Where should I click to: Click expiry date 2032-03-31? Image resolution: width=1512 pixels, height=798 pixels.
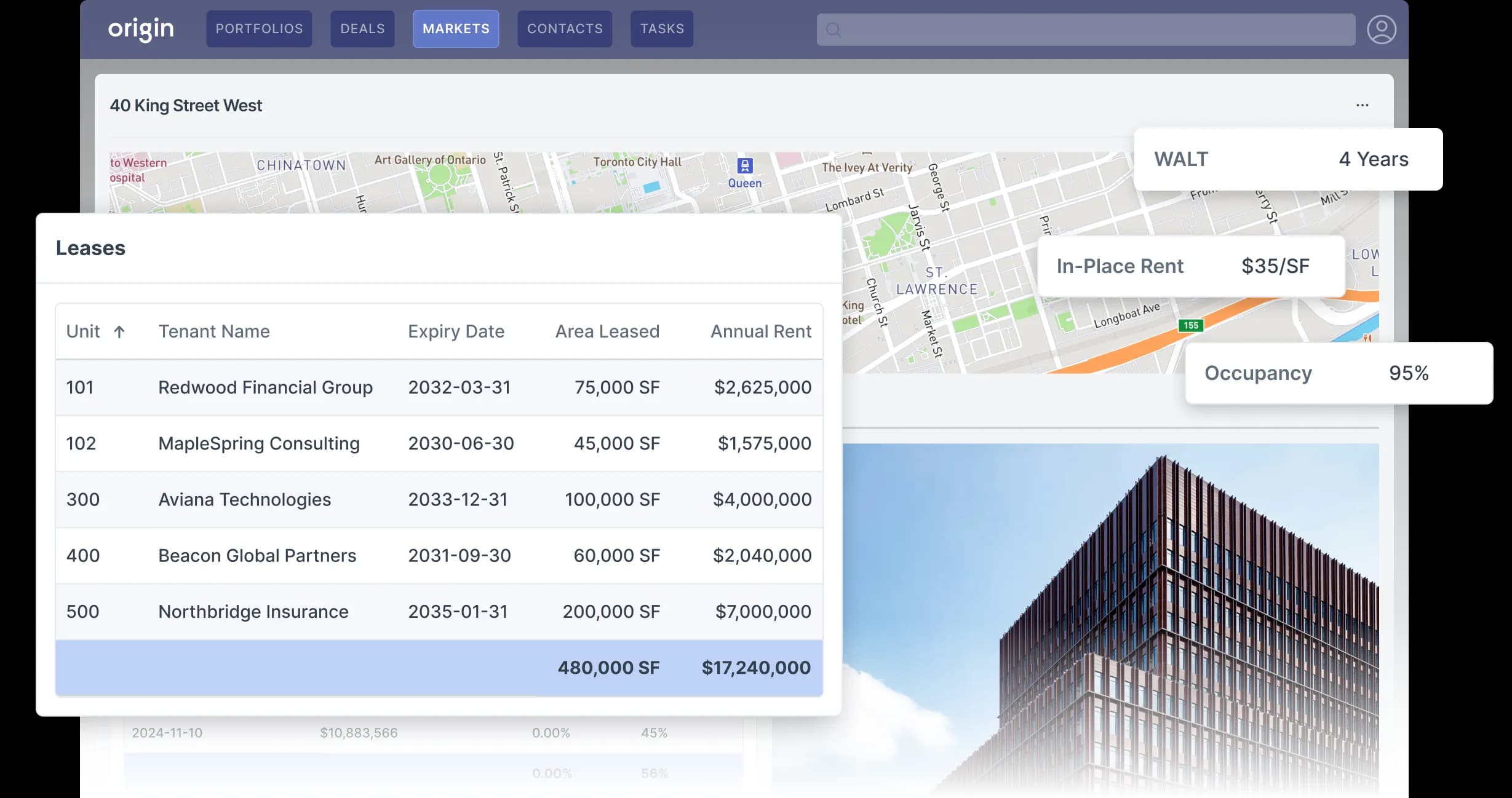coord(460,387)
